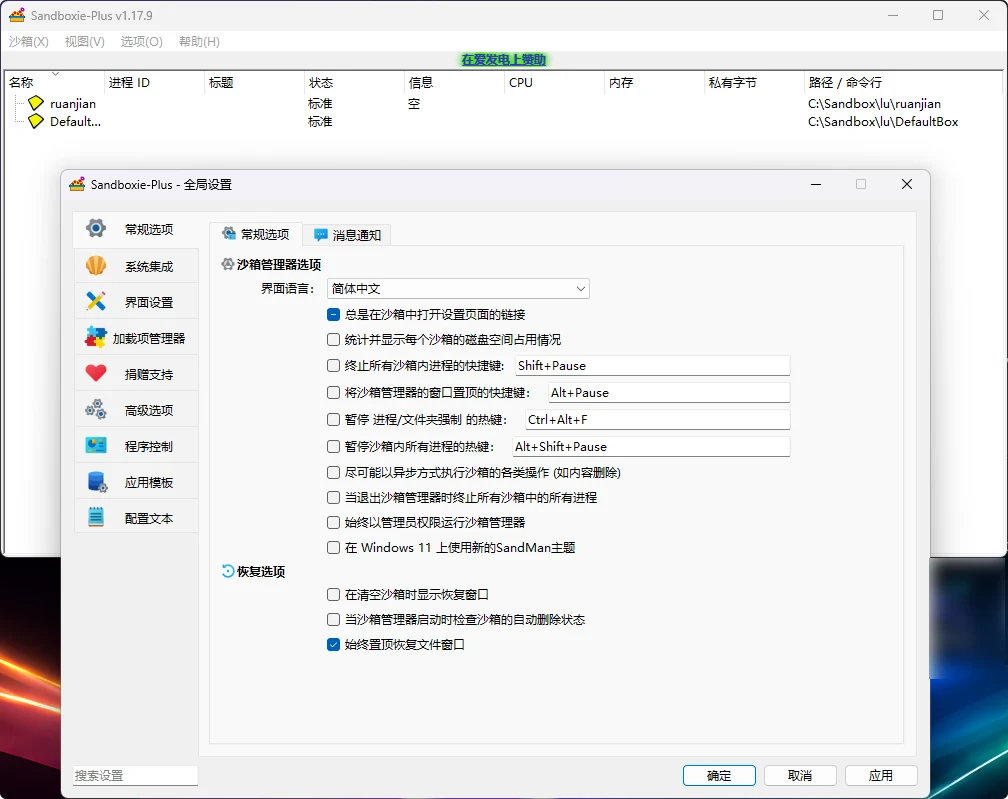The width and height of the screenshot is (1008, 799).
Task: Click the 应用 button
Action: click(881, 775)
